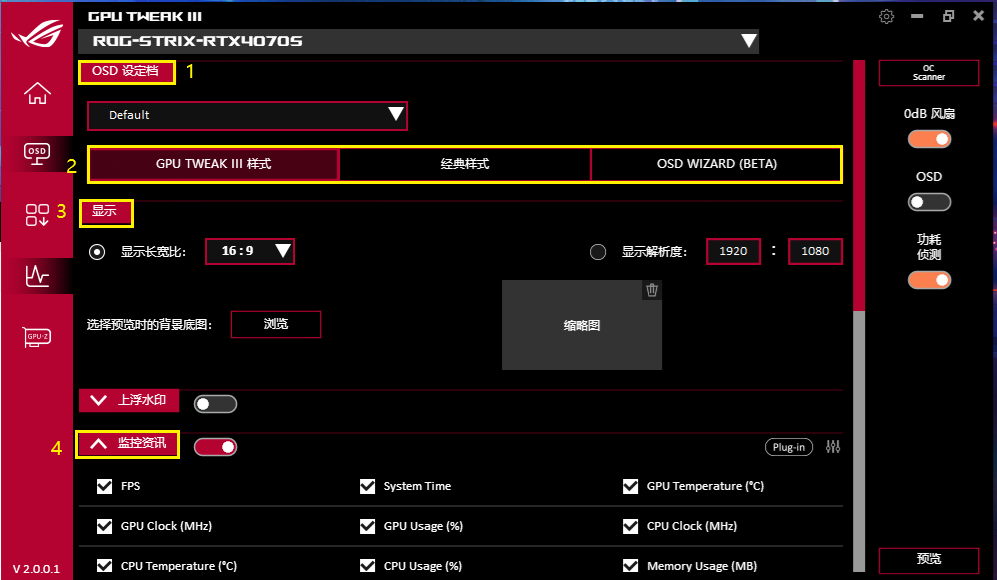The image size is (997, 580).
Task: Click the OSD 设定档 heading
Action: (x=125, y=71)
